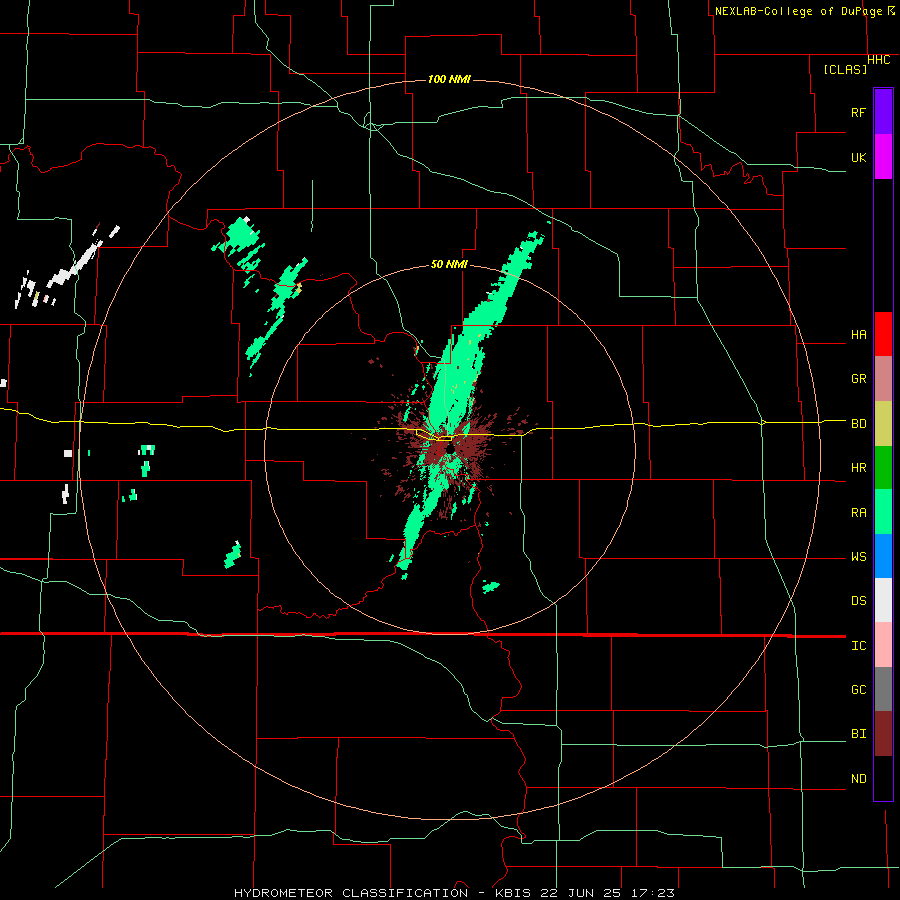Viewport: 900px width, 900px height.
Task: Click the WS legend label
Action: coord(858,556)
